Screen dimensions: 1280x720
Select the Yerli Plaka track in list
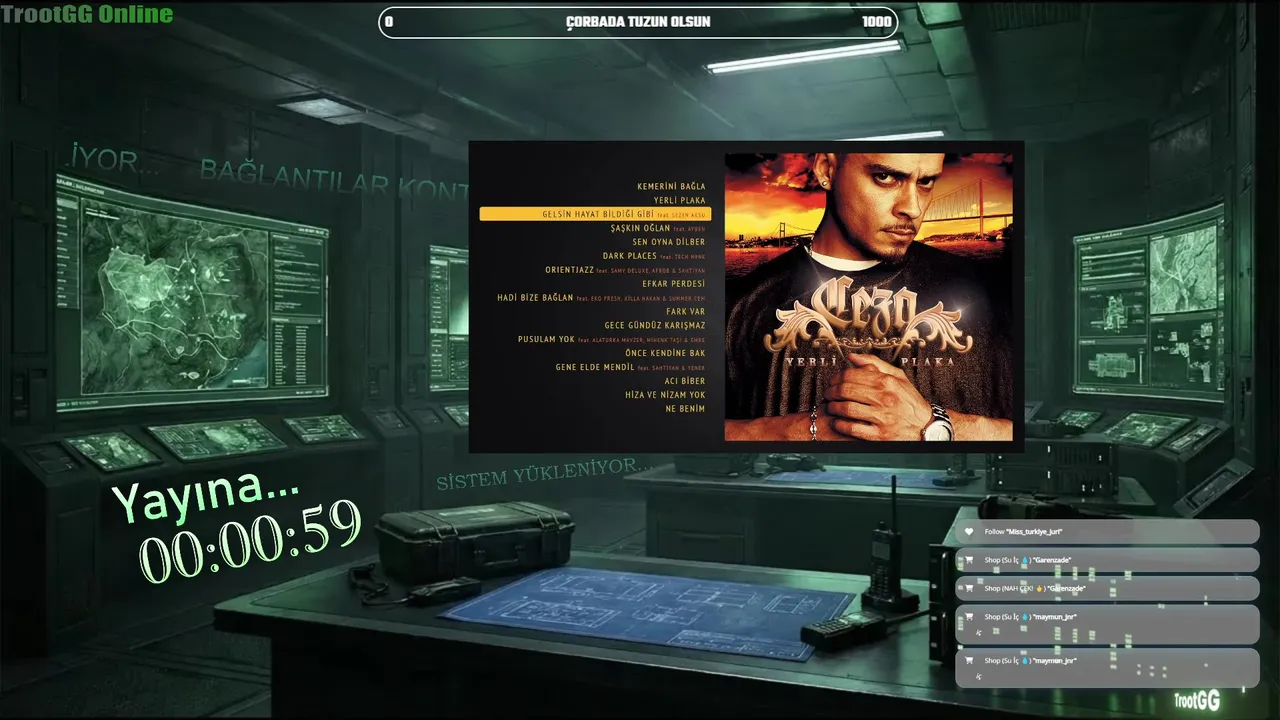(679, 200)
